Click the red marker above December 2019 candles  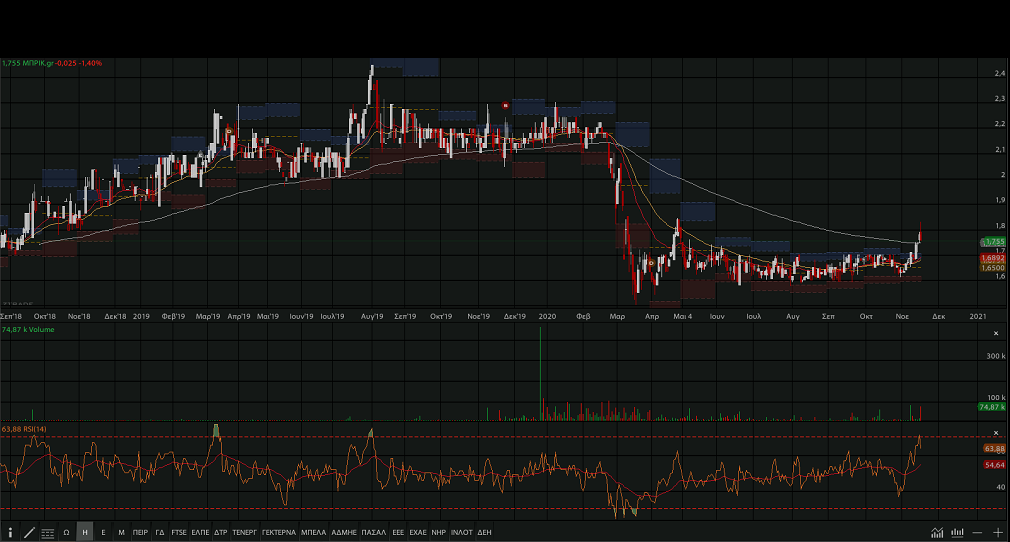(x=505, y=105)
